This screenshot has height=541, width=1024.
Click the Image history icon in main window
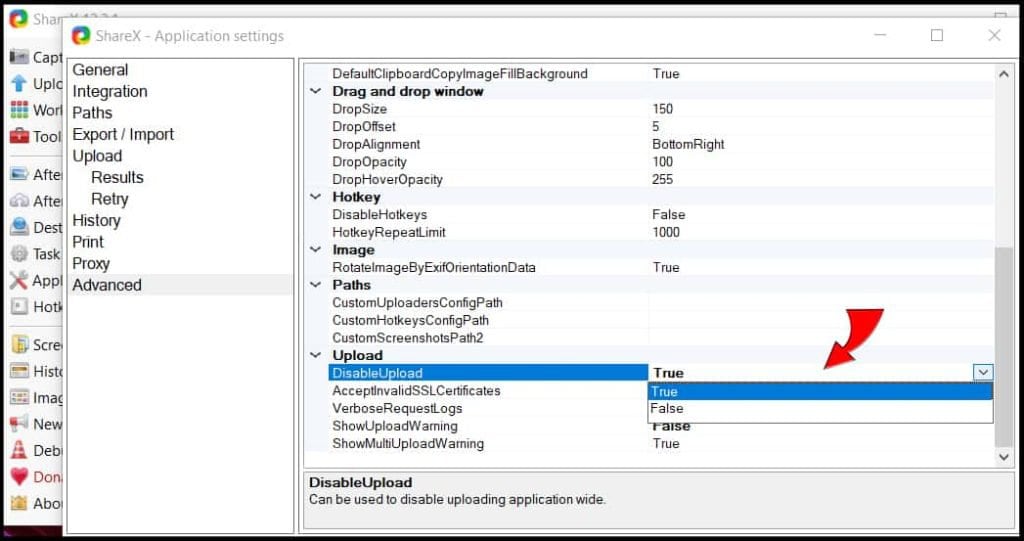point(20,397)
